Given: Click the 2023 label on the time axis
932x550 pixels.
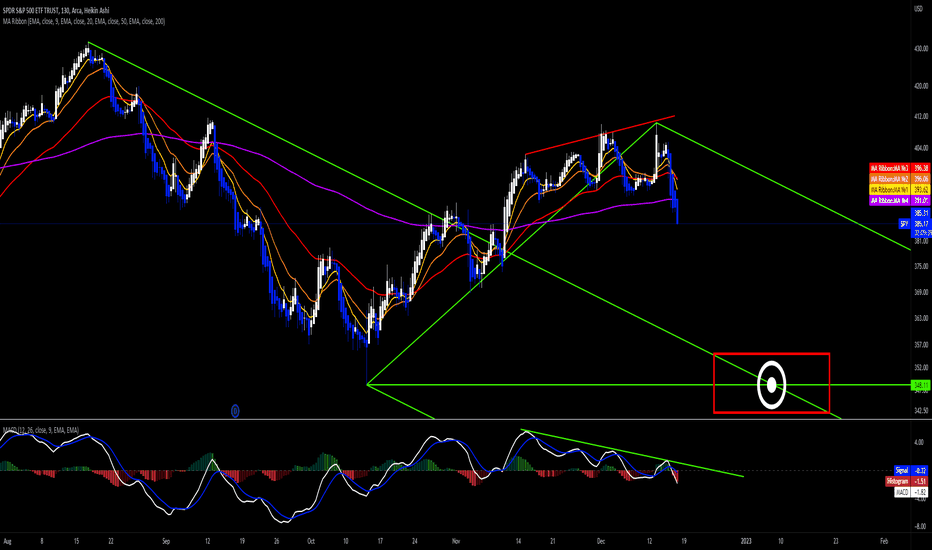Looking at the screenshot, I should coord(746,542).
